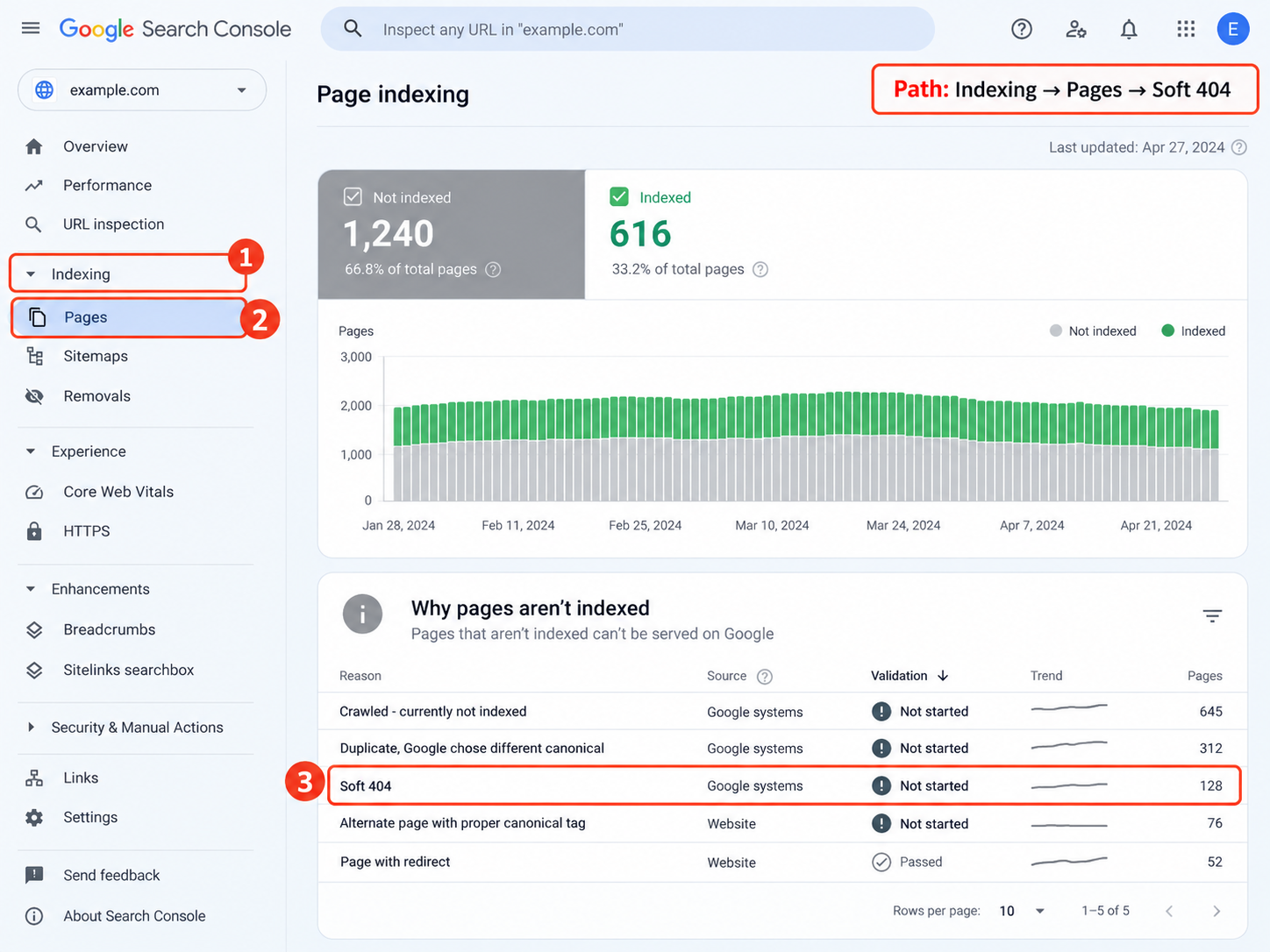This screenshot has height=952, width=1270.
Task: Open Sitemaps in the sidebar
Action: [96, 356]
